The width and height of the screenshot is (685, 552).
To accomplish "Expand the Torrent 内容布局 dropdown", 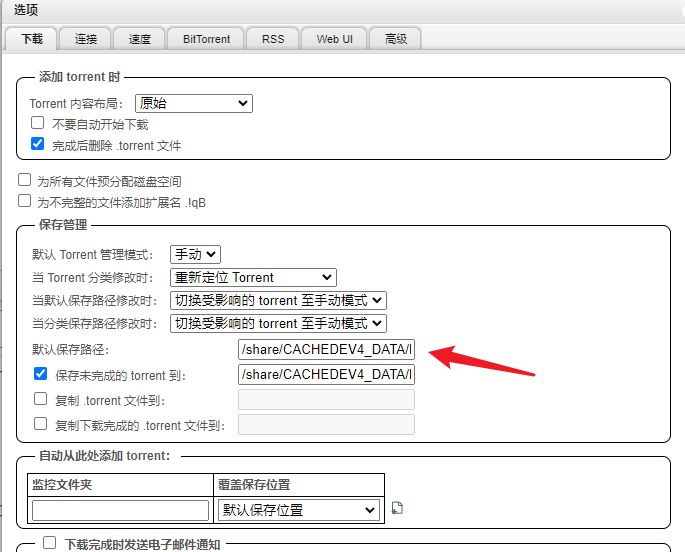I will point(193,103).
